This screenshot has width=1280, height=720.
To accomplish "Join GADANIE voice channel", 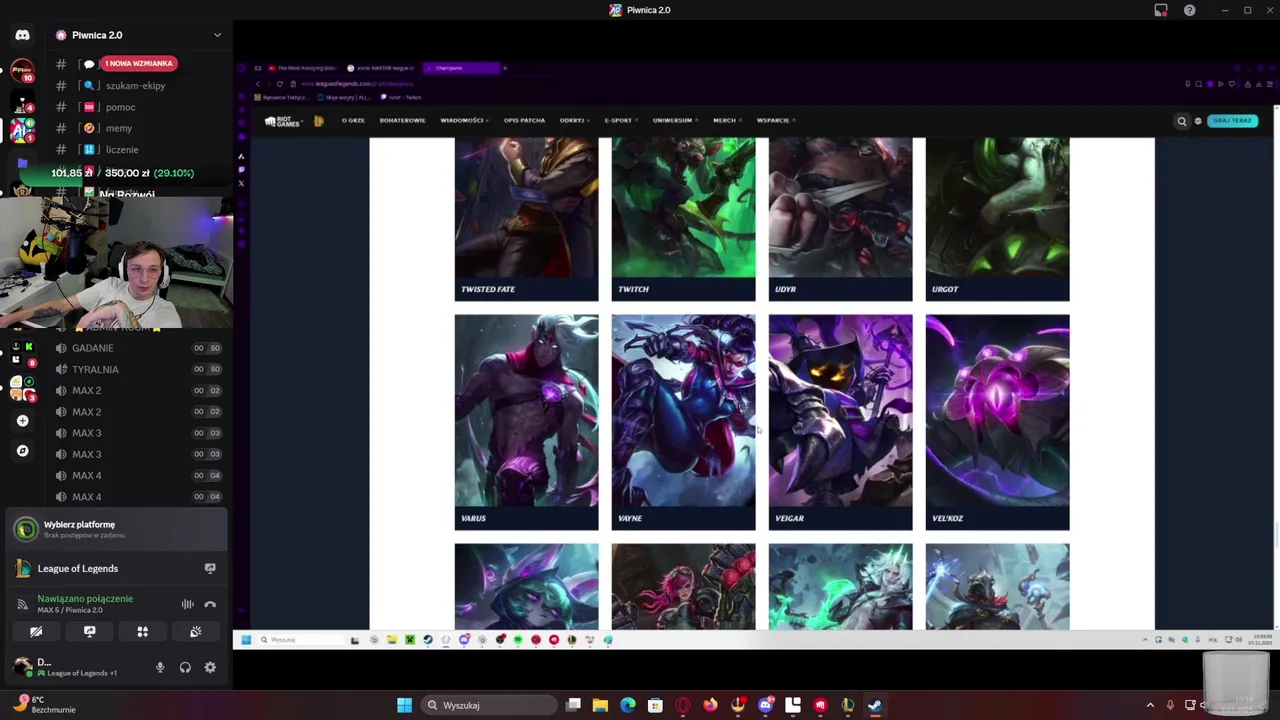I will click(x=138, y=348).
